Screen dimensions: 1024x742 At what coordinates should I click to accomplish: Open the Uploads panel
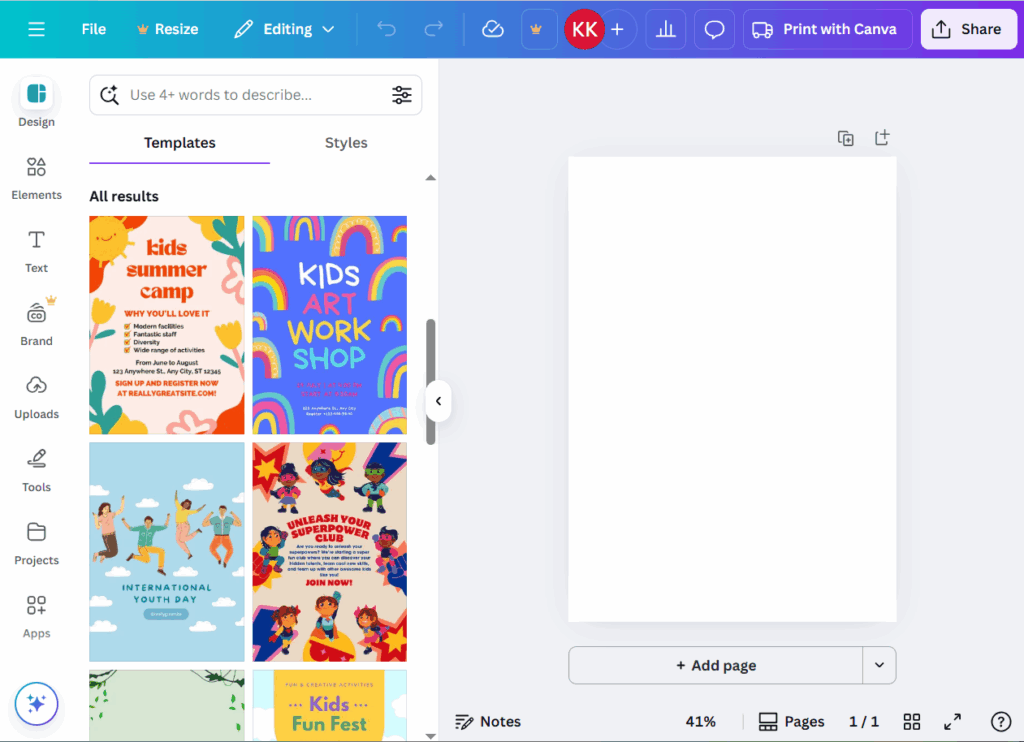[x=36, y=396]
